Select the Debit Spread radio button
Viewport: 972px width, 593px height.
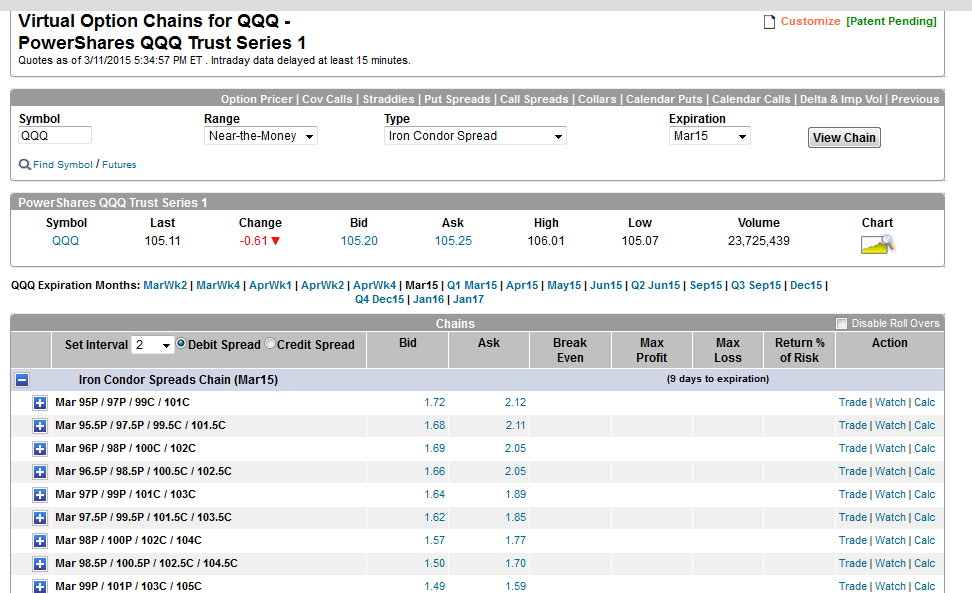click(x=181, y=344)
